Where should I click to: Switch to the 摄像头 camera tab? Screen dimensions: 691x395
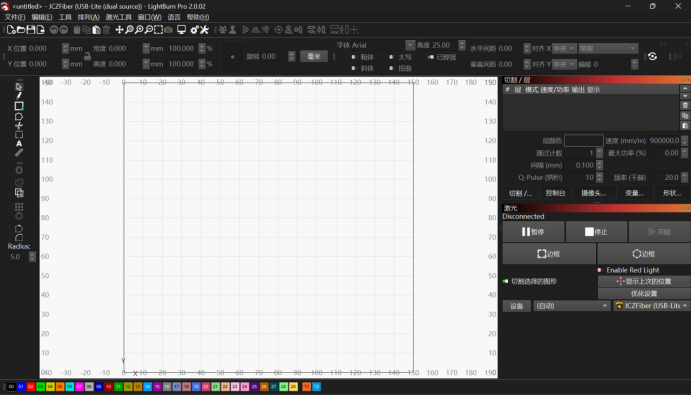tap(594, 193)
